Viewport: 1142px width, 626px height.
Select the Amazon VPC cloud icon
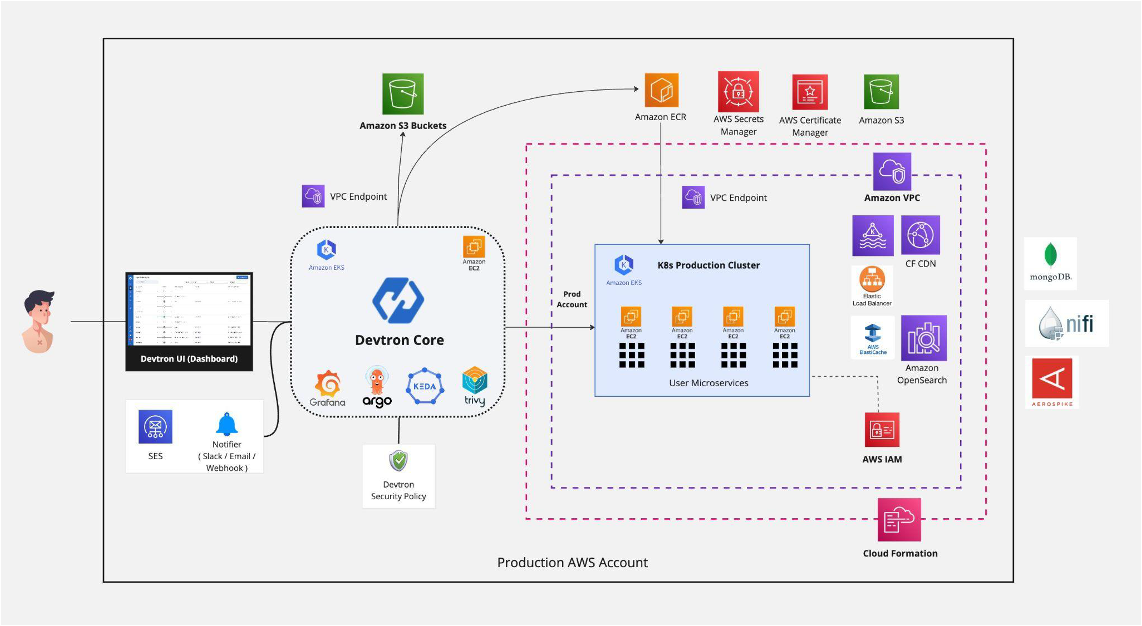[891, 172]
